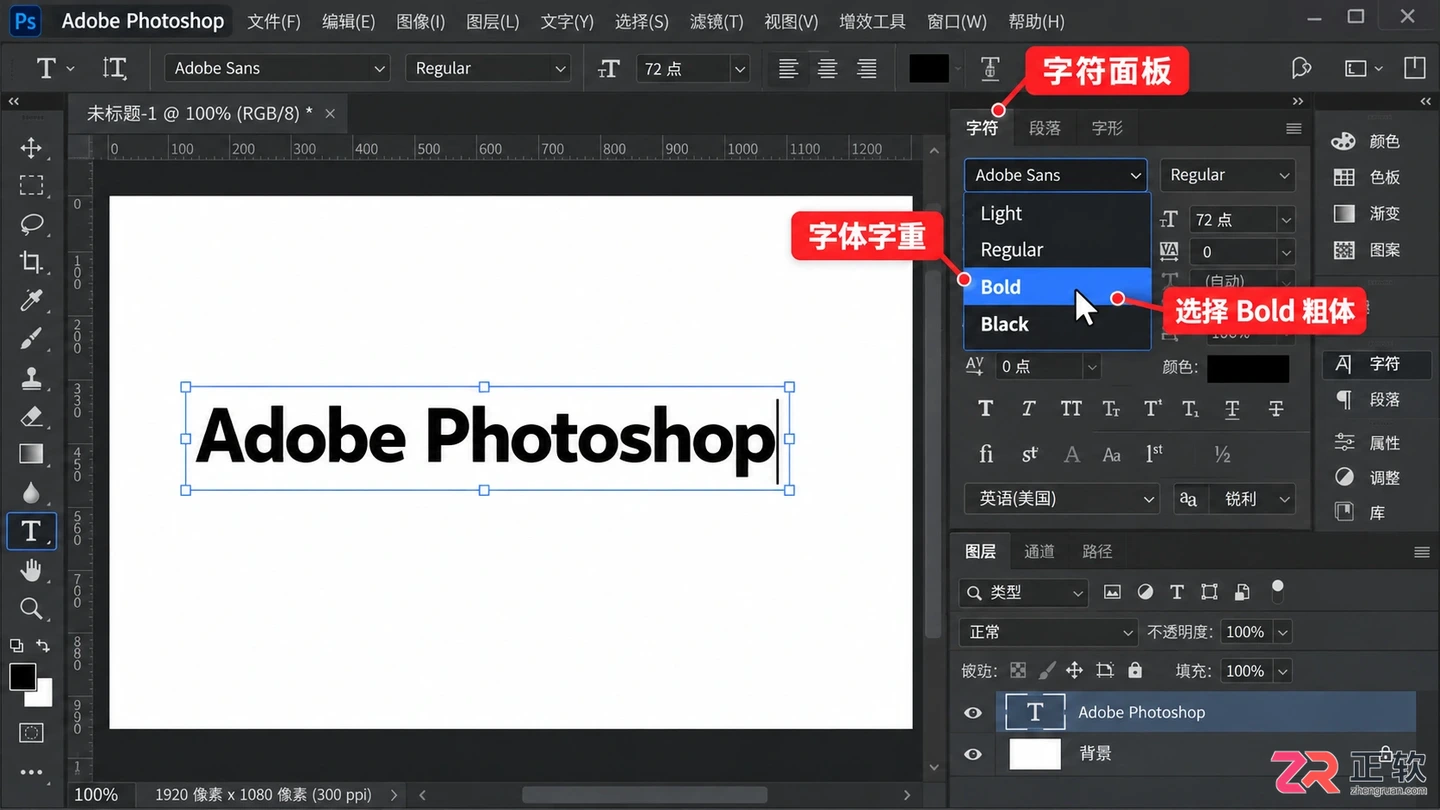The height and width of the screenshot is (810, 1440).
Task: Center text in options bar
Action: click(827, 68)
